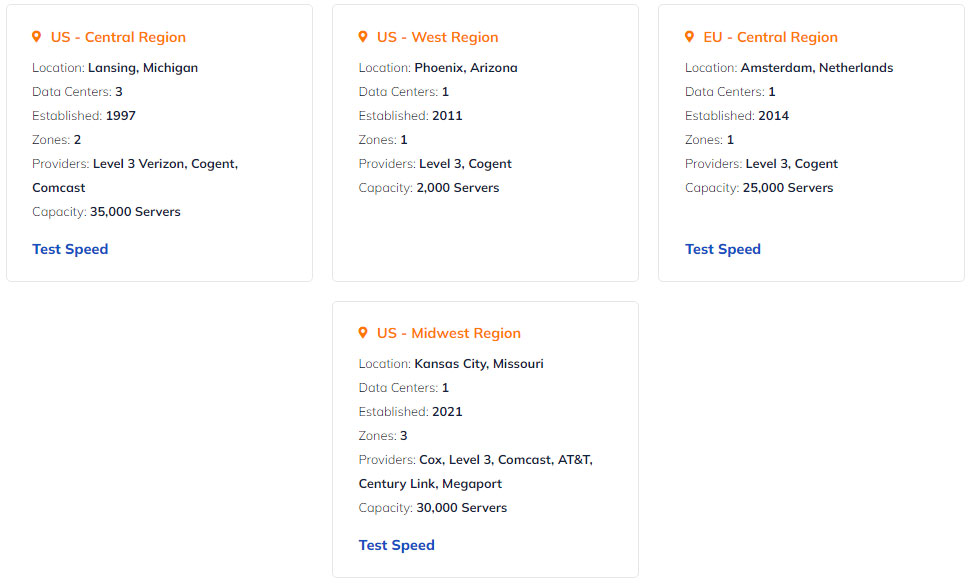Image resolution: width=972 pixels, height=587 pixels.
Task: Open Test Speed for EU - Central Region
Action: click(x=723, y=249)
